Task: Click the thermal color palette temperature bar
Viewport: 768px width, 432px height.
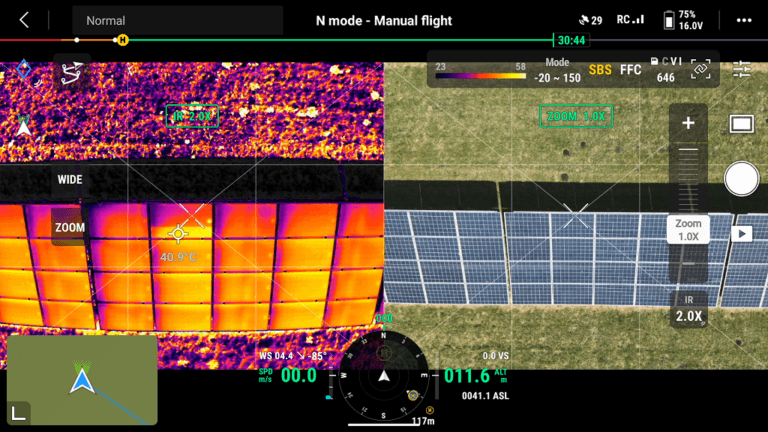Action: pos(481,74)
